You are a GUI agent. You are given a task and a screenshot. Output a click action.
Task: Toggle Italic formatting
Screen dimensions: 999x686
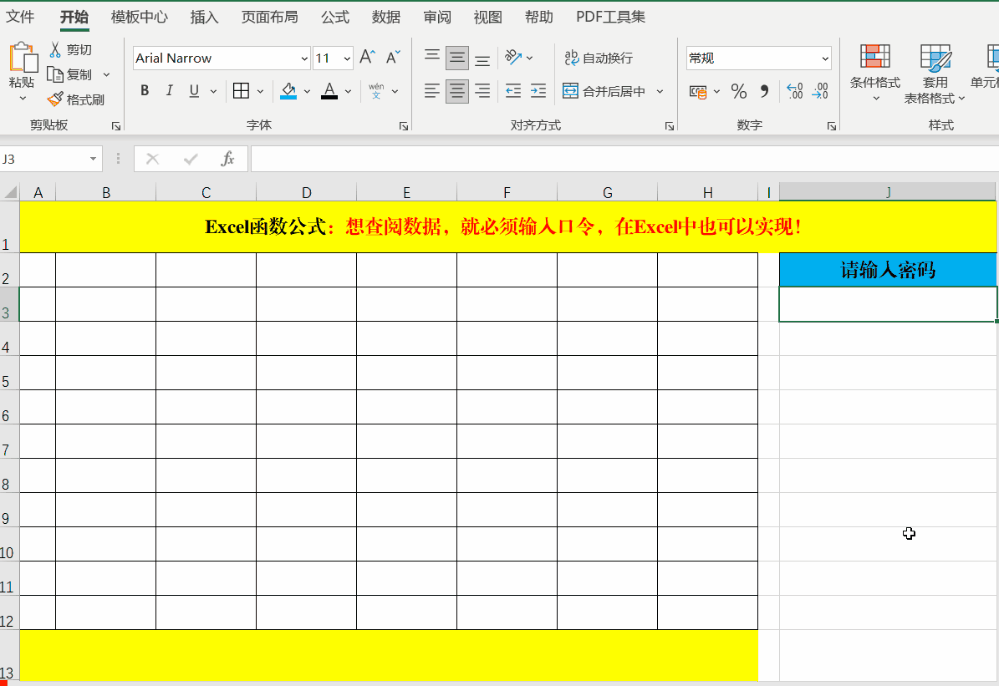169,91
